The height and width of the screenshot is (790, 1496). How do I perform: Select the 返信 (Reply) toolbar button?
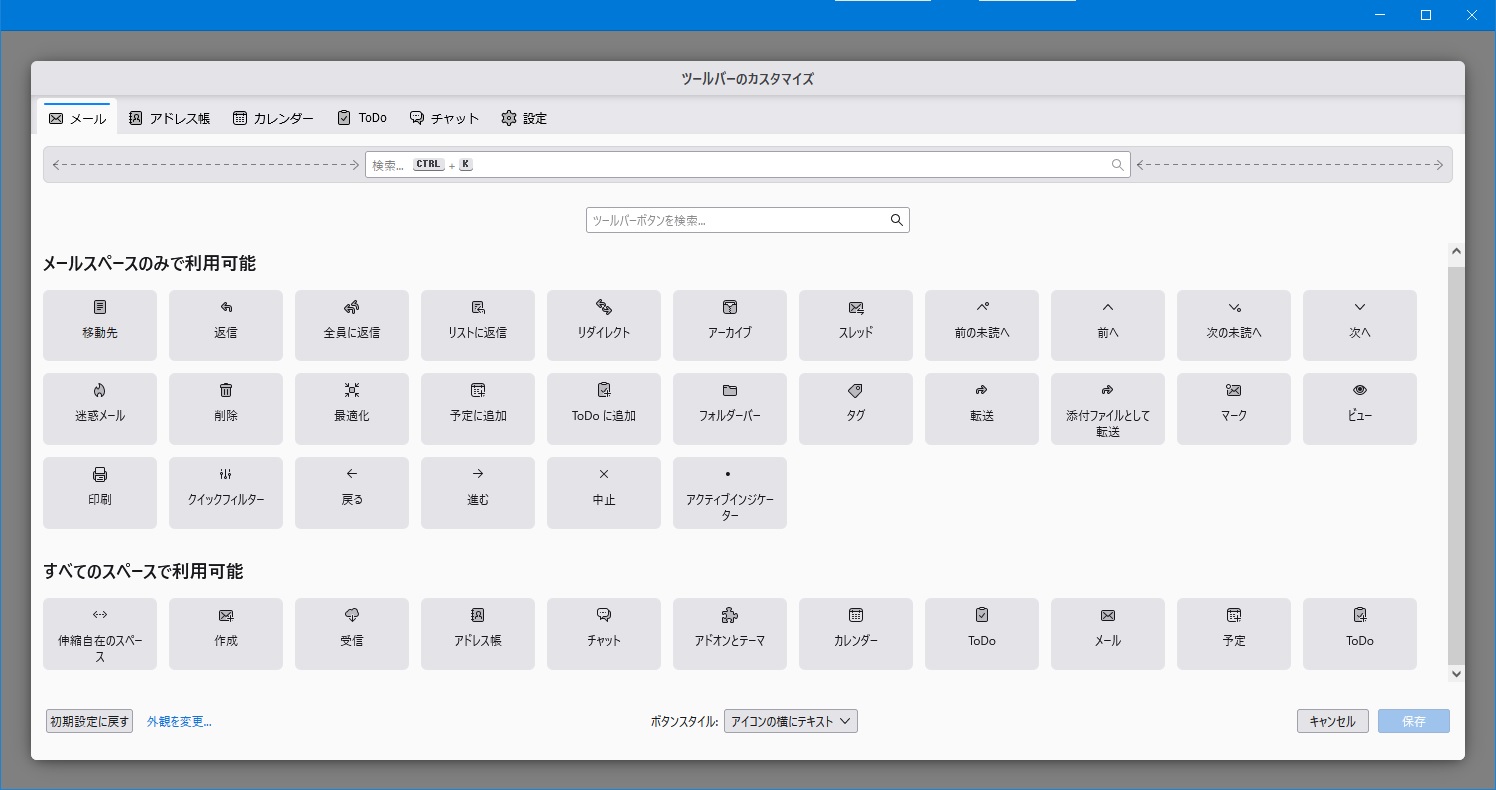click(x=226, y=324)
